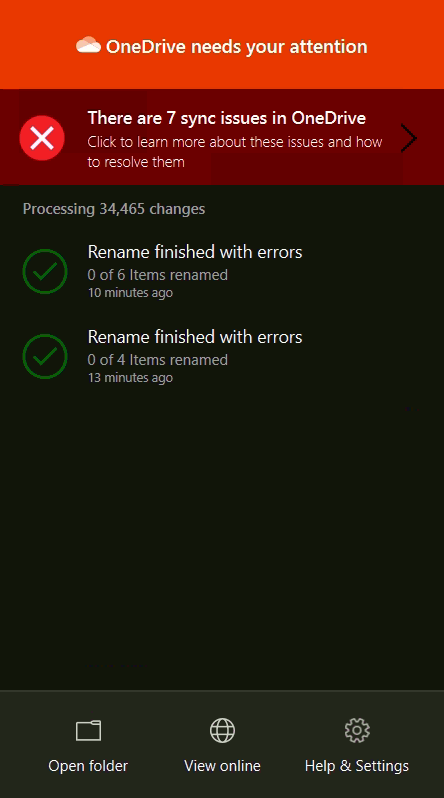The width and height of the screenshot is (444, 798).
Task: Expand sync issues with the right chevron
Action: point(408,138)
